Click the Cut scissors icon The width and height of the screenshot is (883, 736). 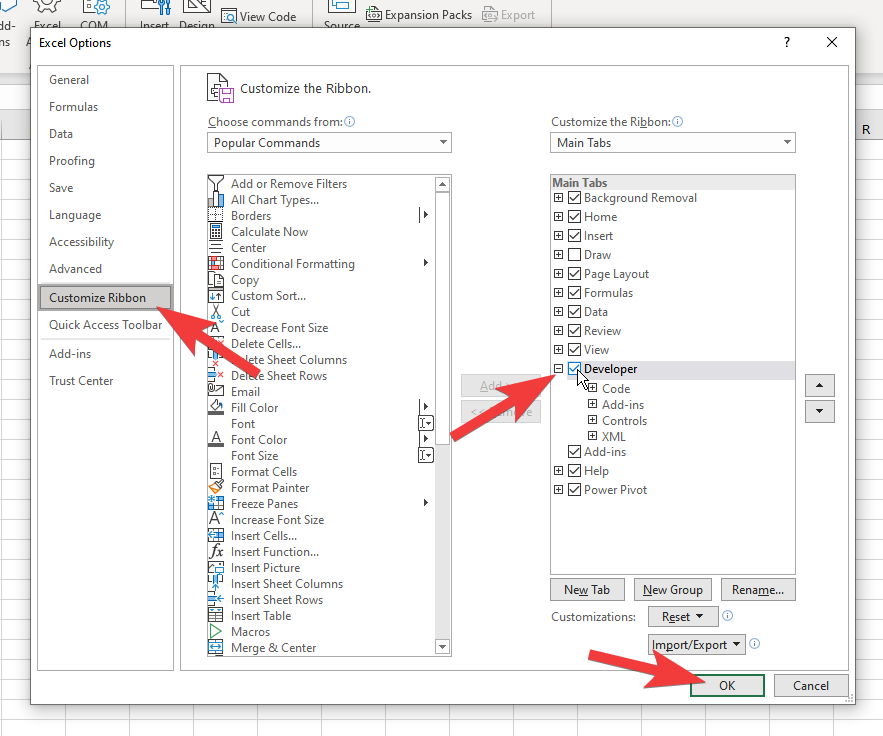[216, 312]
